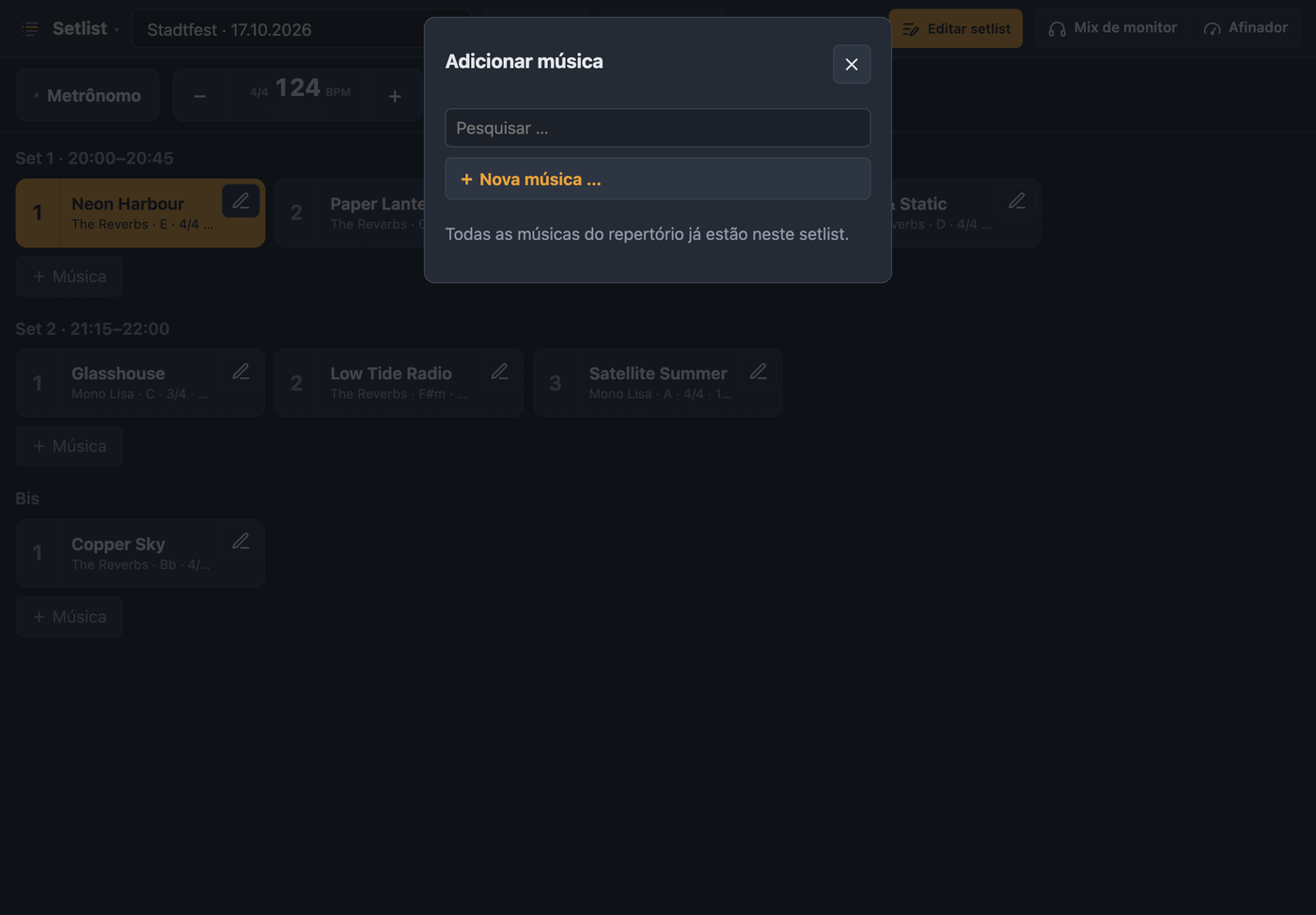
Task: Click the 'Todas as músicas do repertório' message
Action: point(647,234)
